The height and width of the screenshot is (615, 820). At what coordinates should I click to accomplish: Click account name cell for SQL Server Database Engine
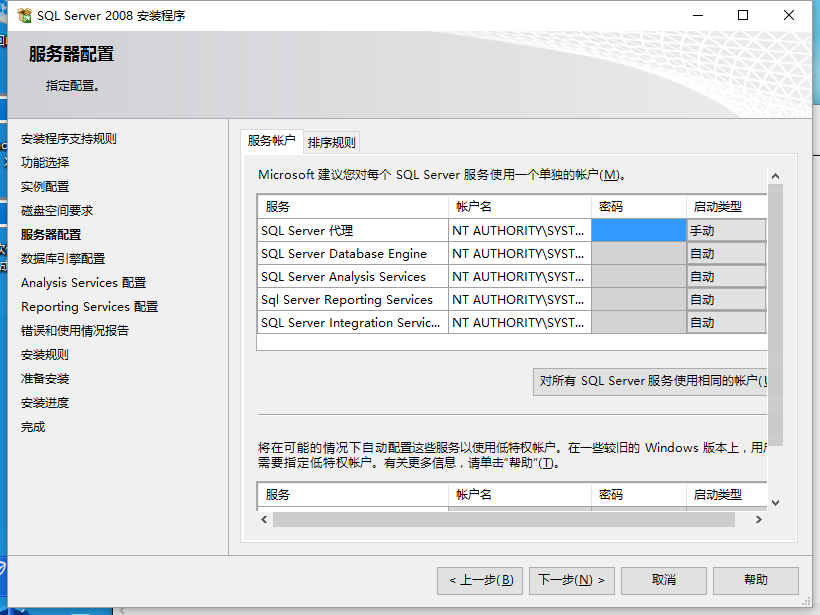pos(520,254)
